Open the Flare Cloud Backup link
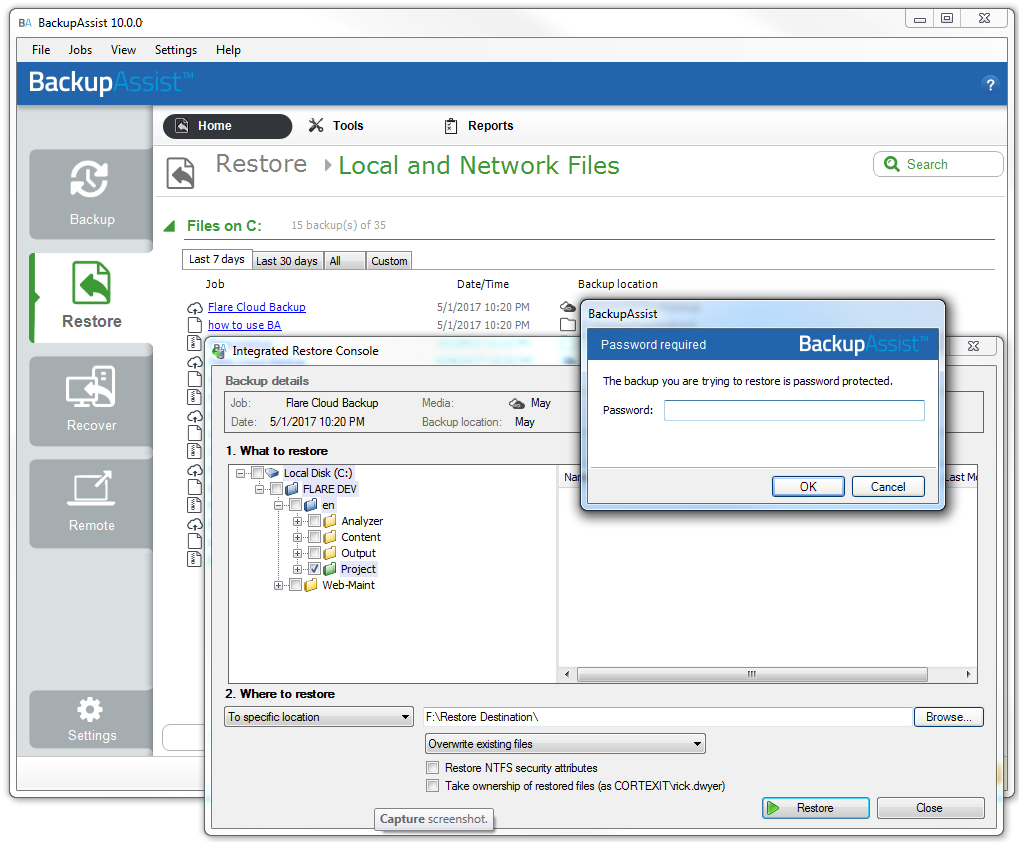Viewport: 1019px width, 842px height. click(256, 307)
